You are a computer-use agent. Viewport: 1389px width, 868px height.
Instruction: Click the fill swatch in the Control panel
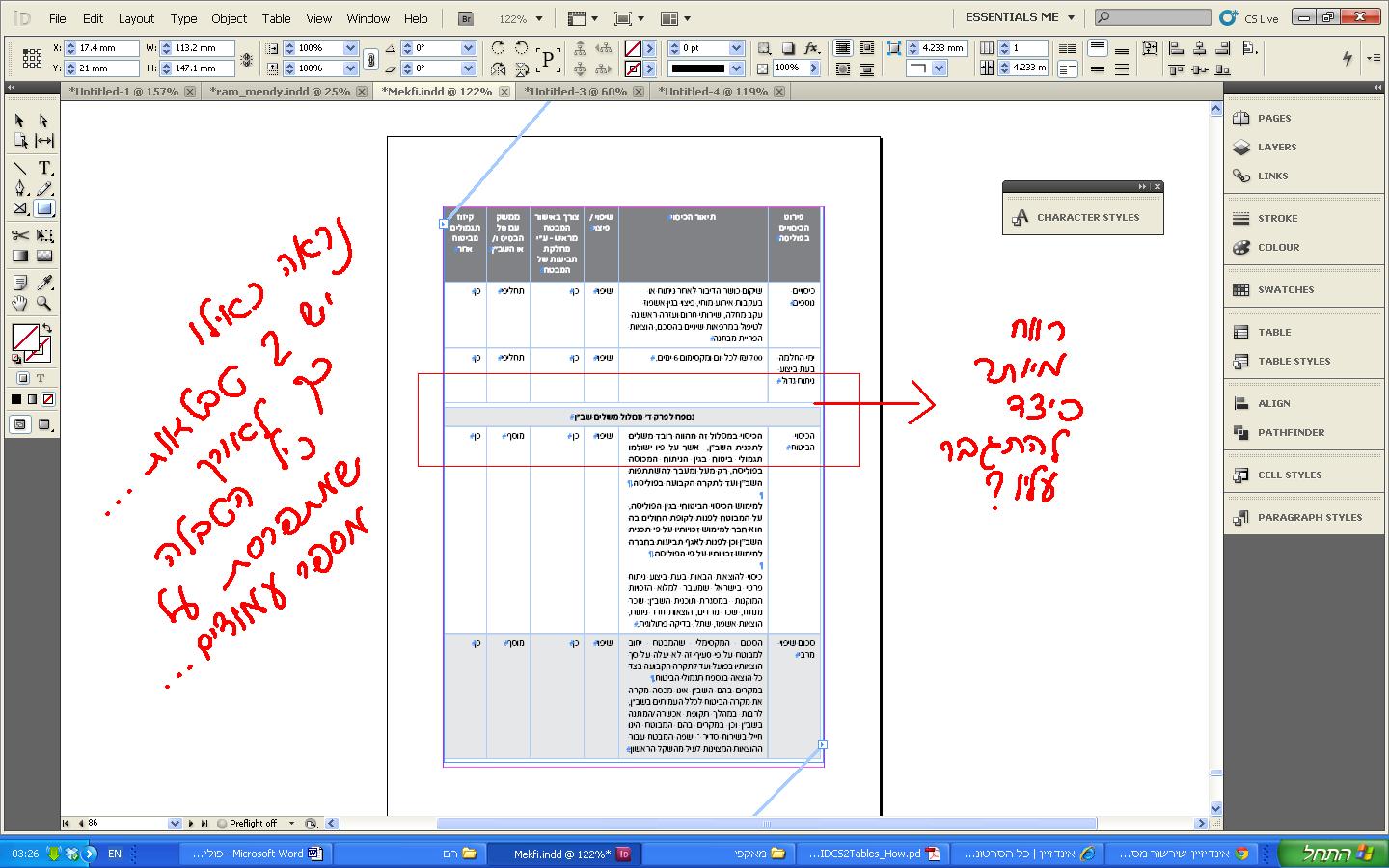[x=633, y=48]
